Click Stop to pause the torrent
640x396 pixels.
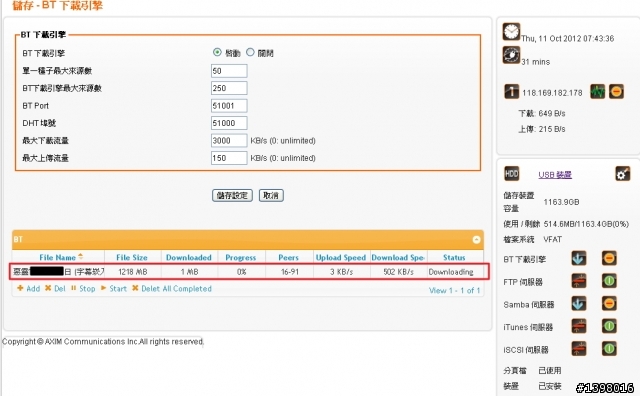tap(83, 289)
